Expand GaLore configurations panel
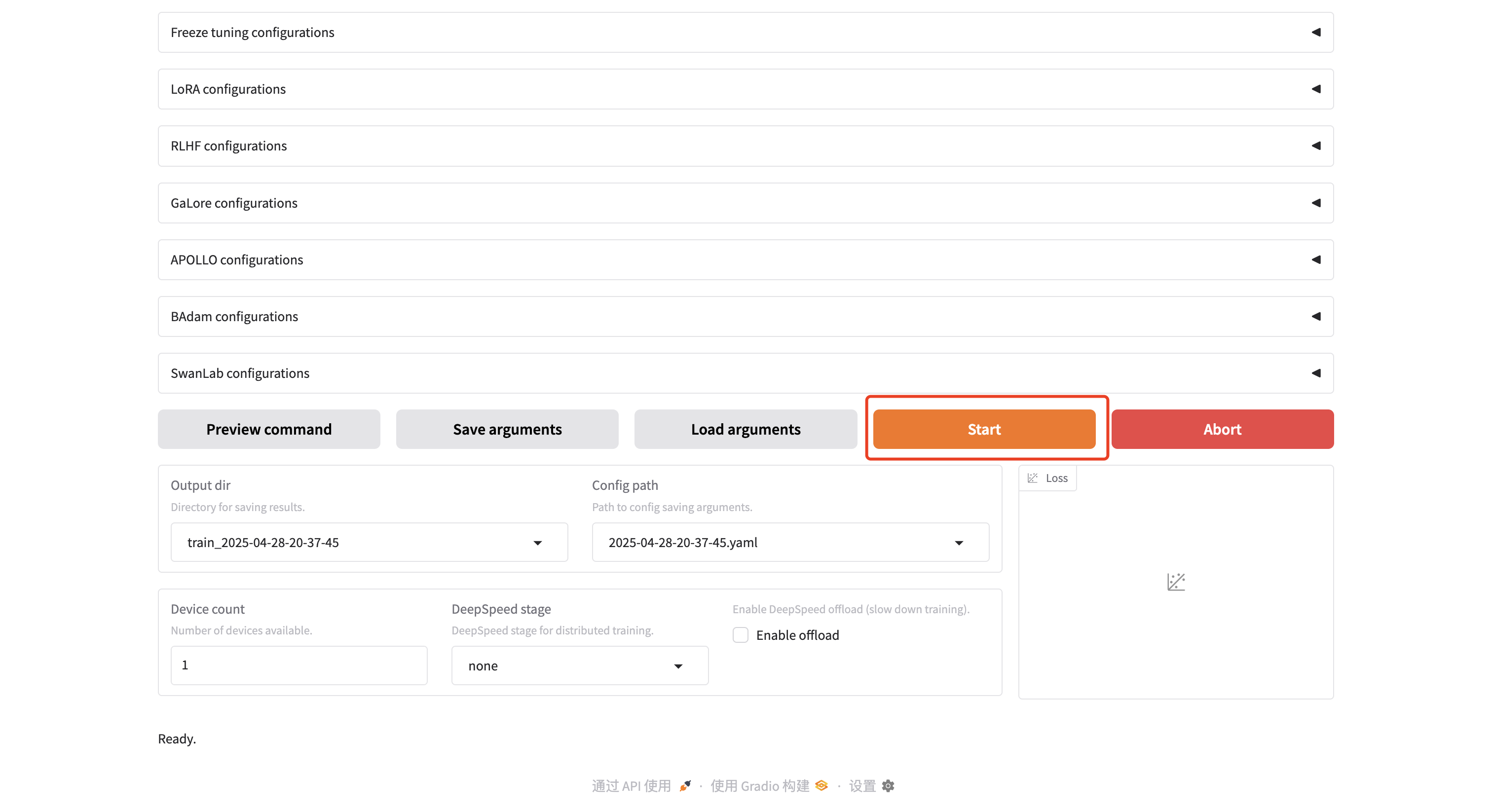This screenshot has width=1492, height=812. pyautogui.click(x=1315, y=203)
